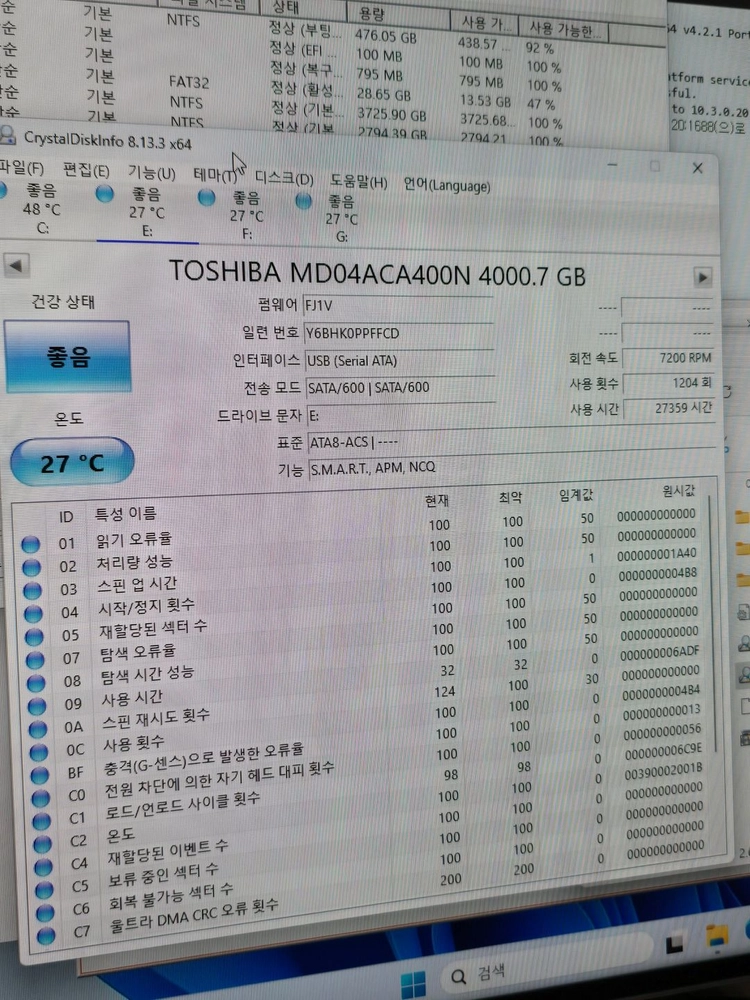Go to next disk with right arrow
This screenshot has height=1000, width=750.
point(703,277)
